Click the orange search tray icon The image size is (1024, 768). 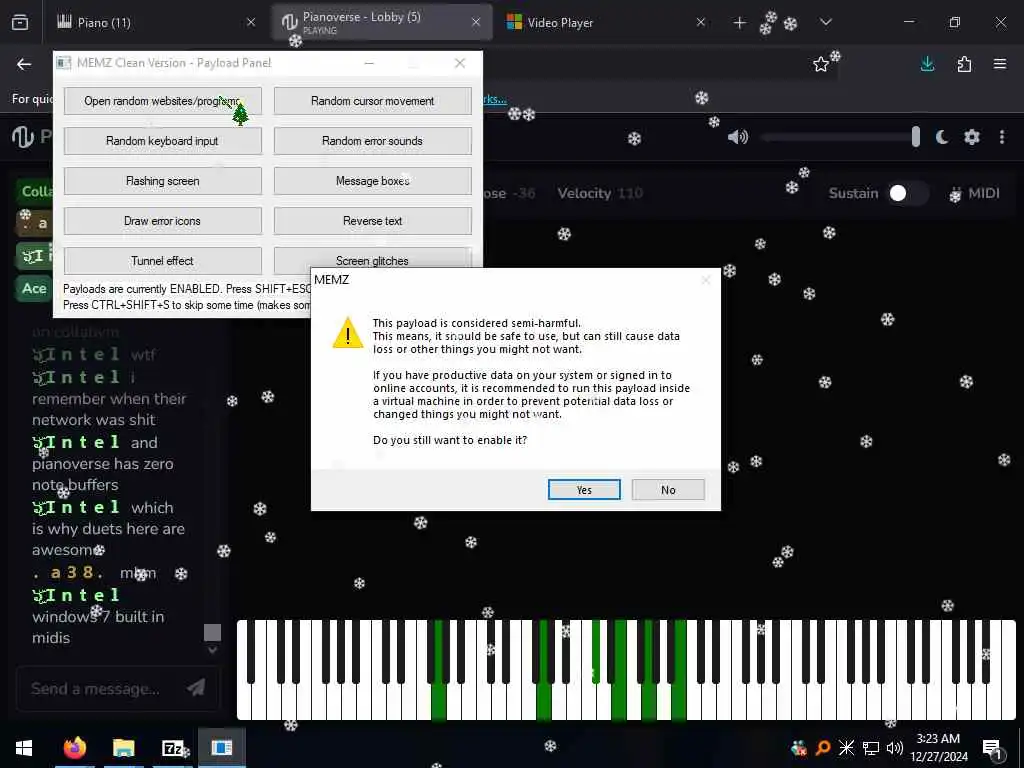click(x=823, y=748)
